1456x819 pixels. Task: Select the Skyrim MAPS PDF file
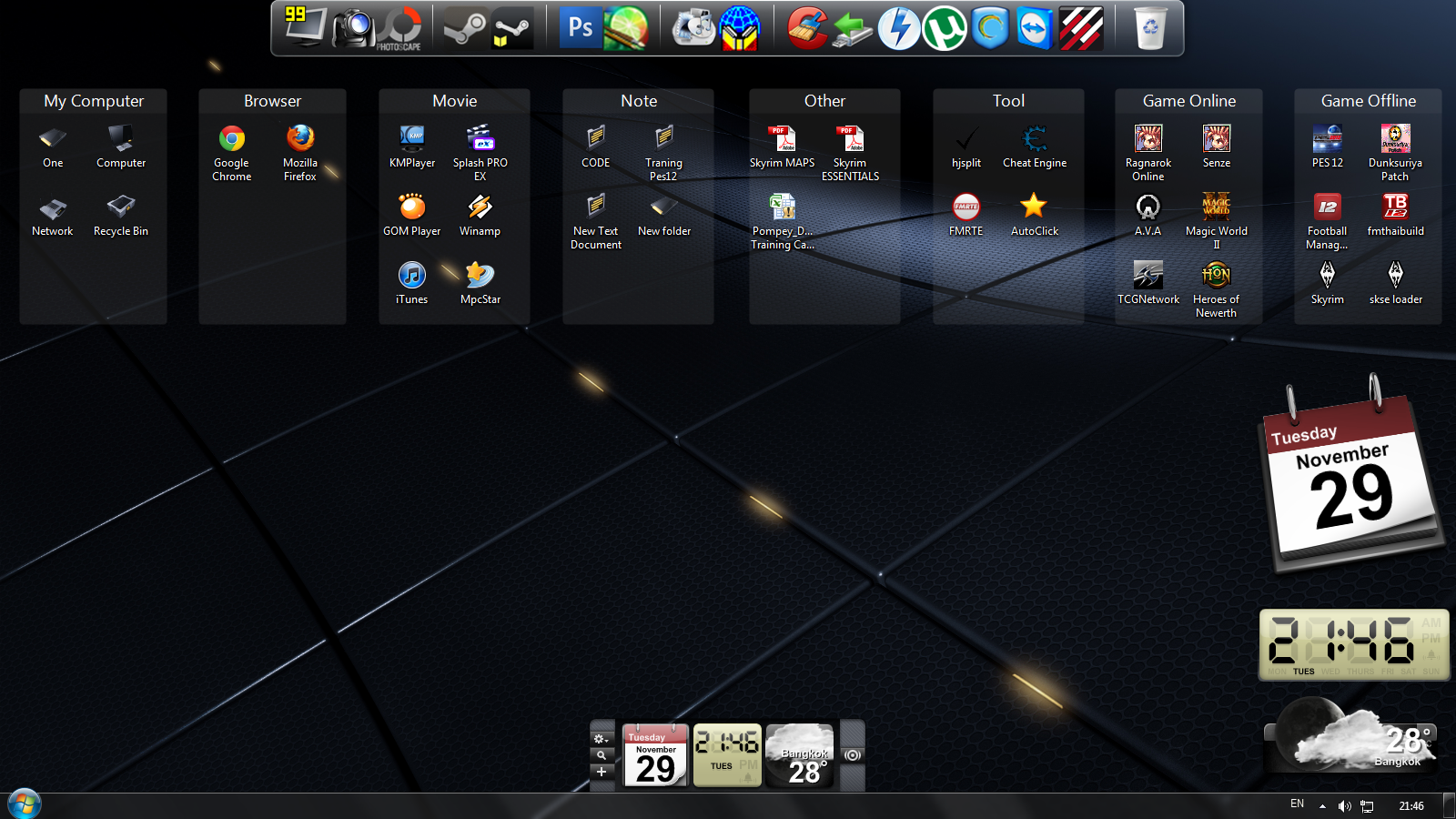click(x=783, y=147)
